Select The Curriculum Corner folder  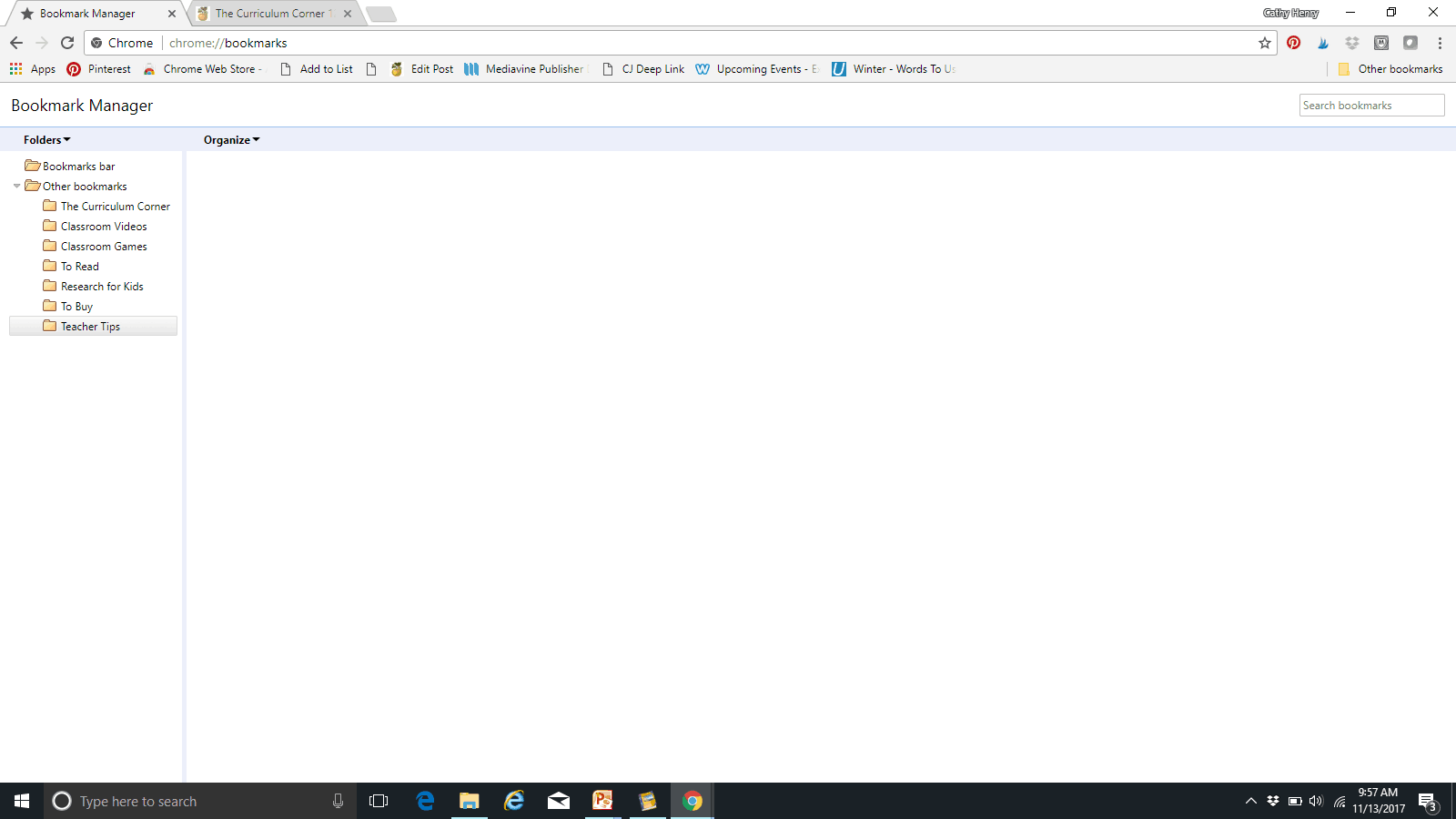click(106, 207)
